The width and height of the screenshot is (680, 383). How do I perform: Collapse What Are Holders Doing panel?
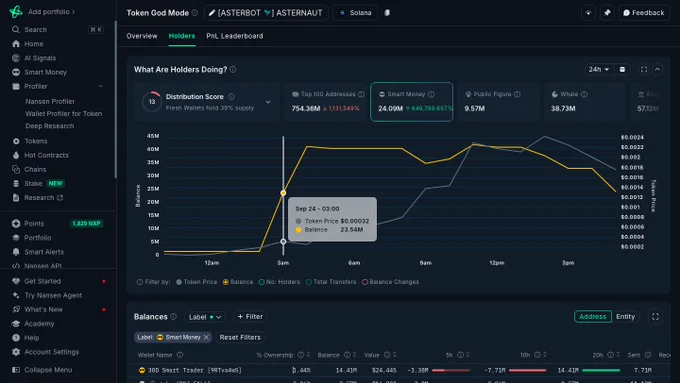tap(657, 69)
